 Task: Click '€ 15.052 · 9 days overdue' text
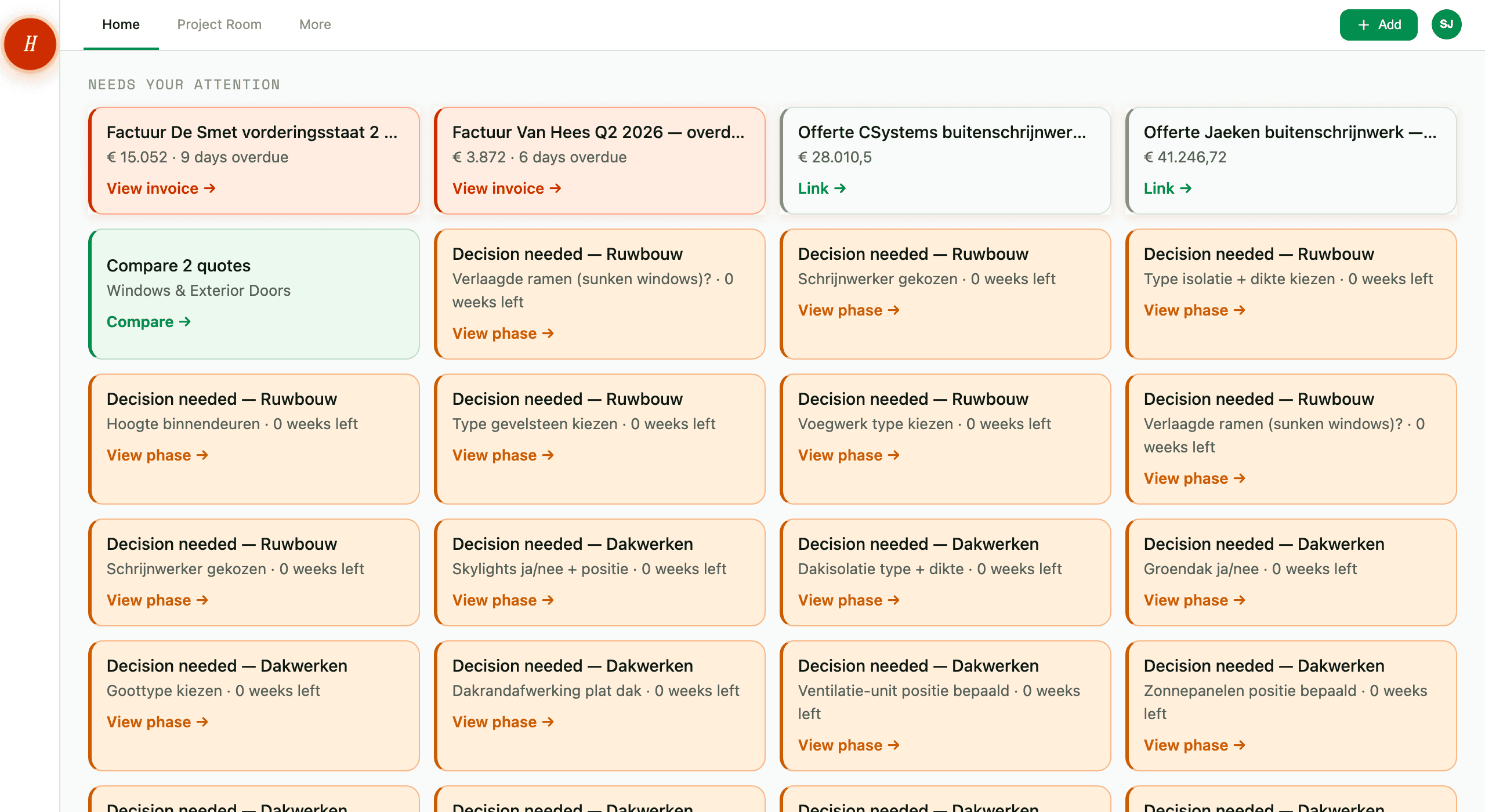coord(197,157)
